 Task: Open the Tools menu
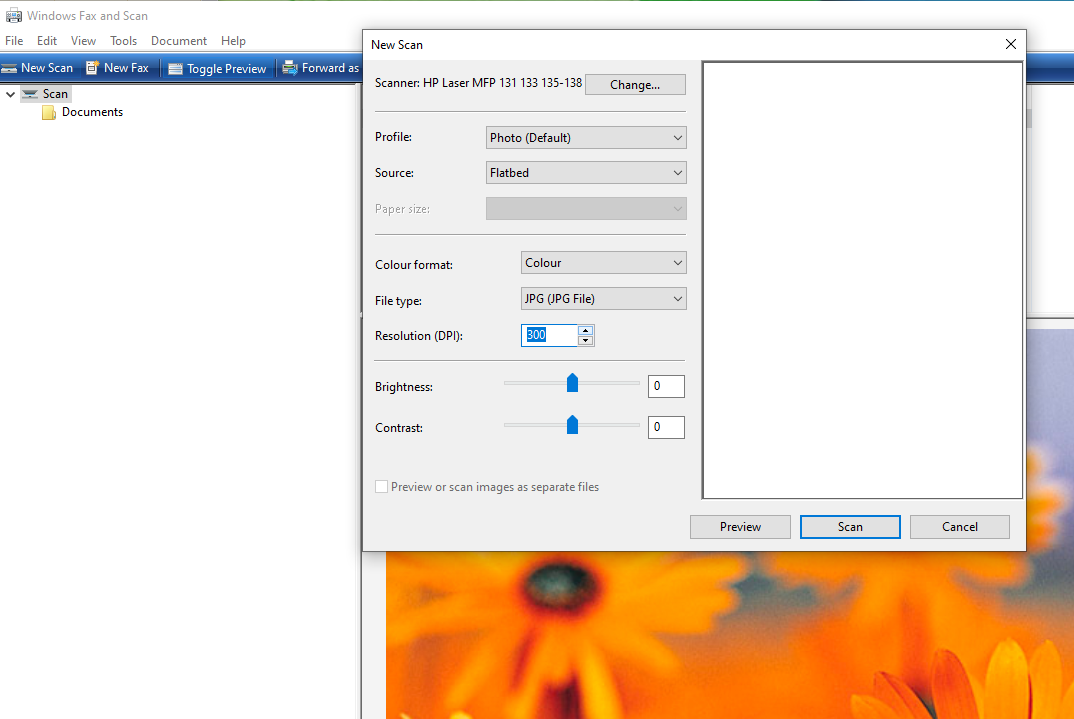point(123,40)
